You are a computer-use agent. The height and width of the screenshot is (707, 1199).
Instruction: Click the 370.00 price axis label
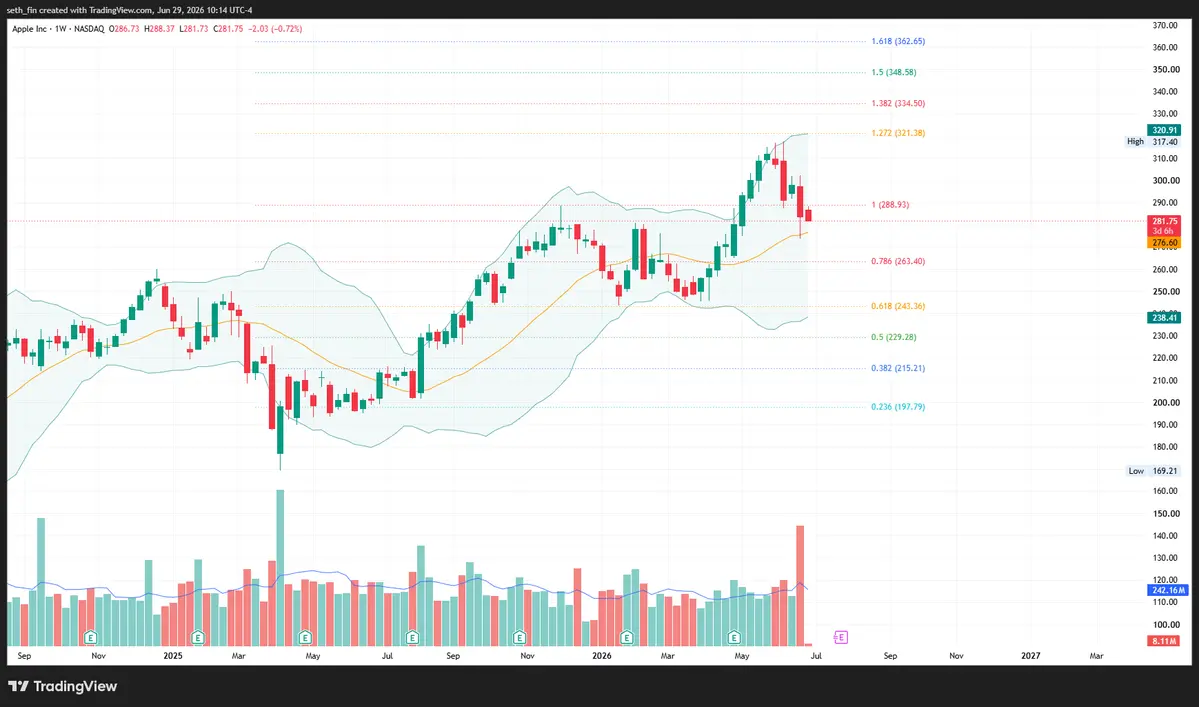point(1165,25)
